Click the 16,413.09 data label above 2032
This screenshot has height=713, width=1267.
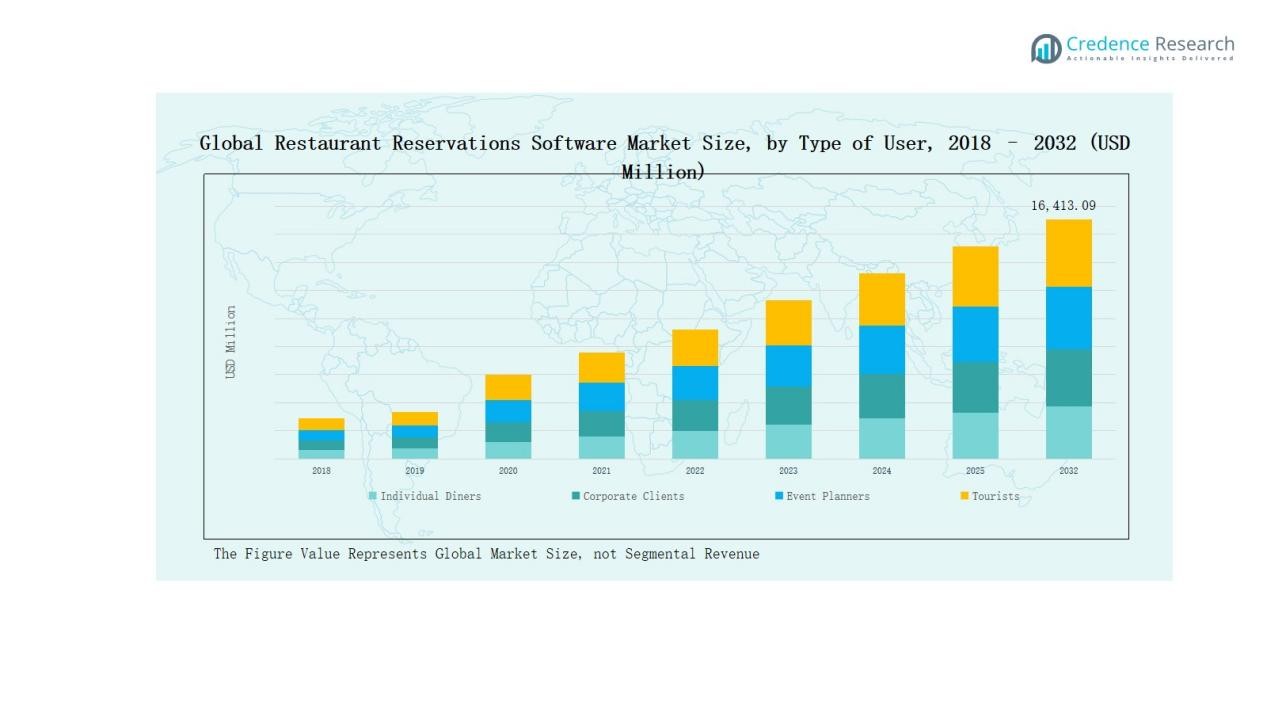[1063, 206]
